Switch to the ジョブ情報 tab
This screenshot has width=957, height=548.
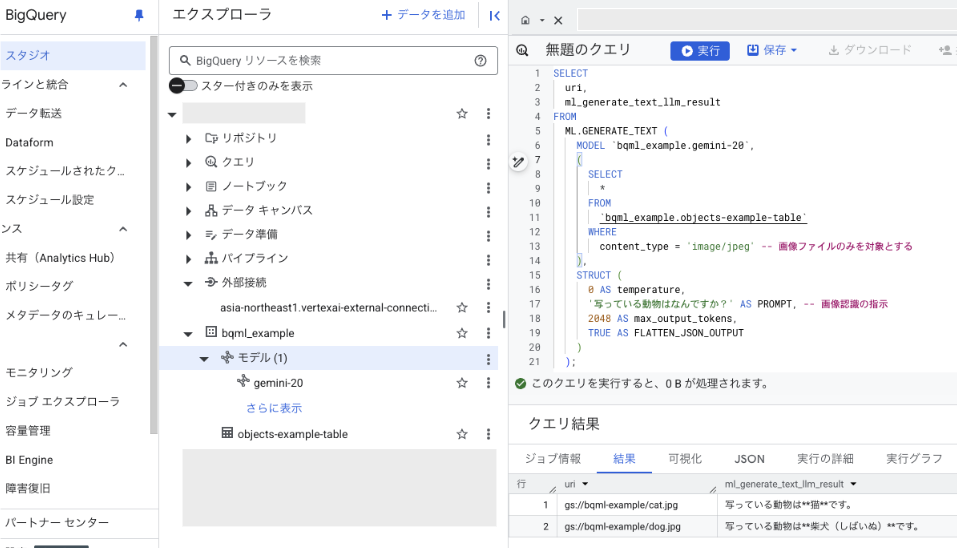553,459
